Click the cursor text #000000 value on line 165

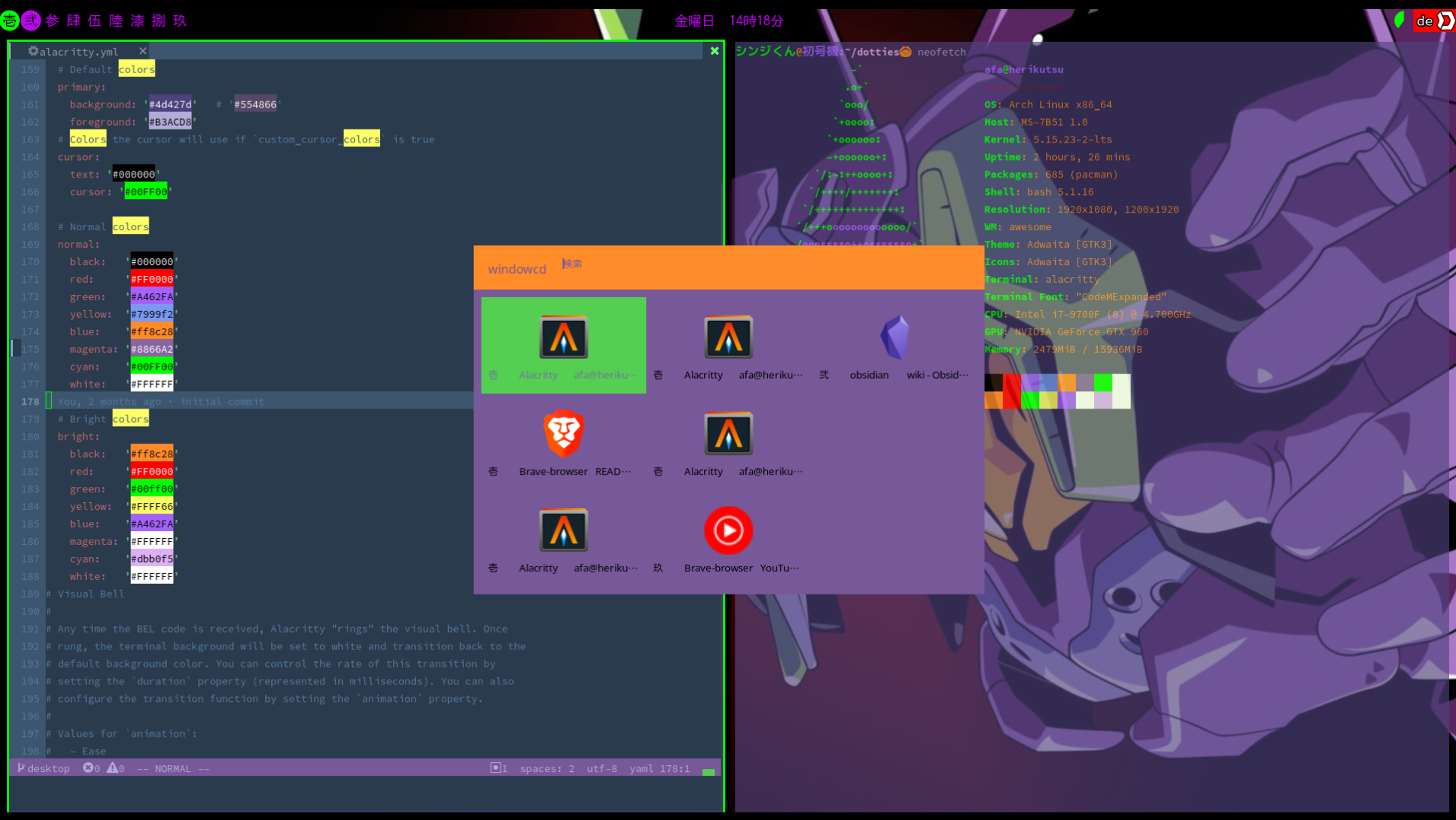tap(133, 175)
